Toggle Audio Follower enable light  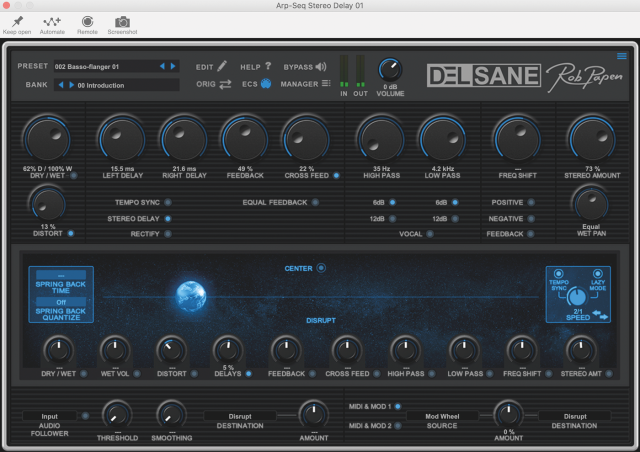point(85,416)
